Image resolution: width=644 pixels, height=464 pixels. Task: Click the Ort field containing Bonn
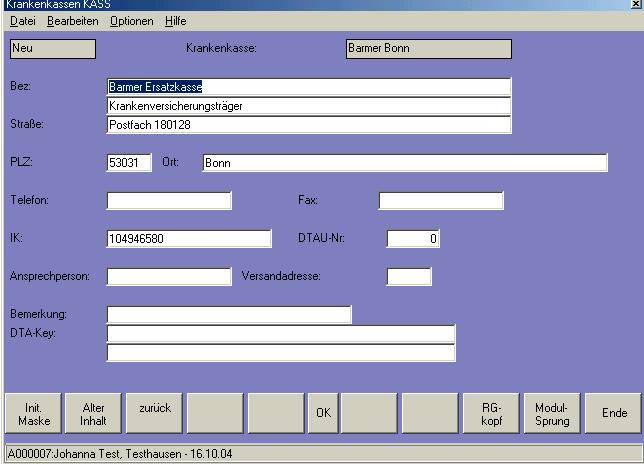[405, 163]
